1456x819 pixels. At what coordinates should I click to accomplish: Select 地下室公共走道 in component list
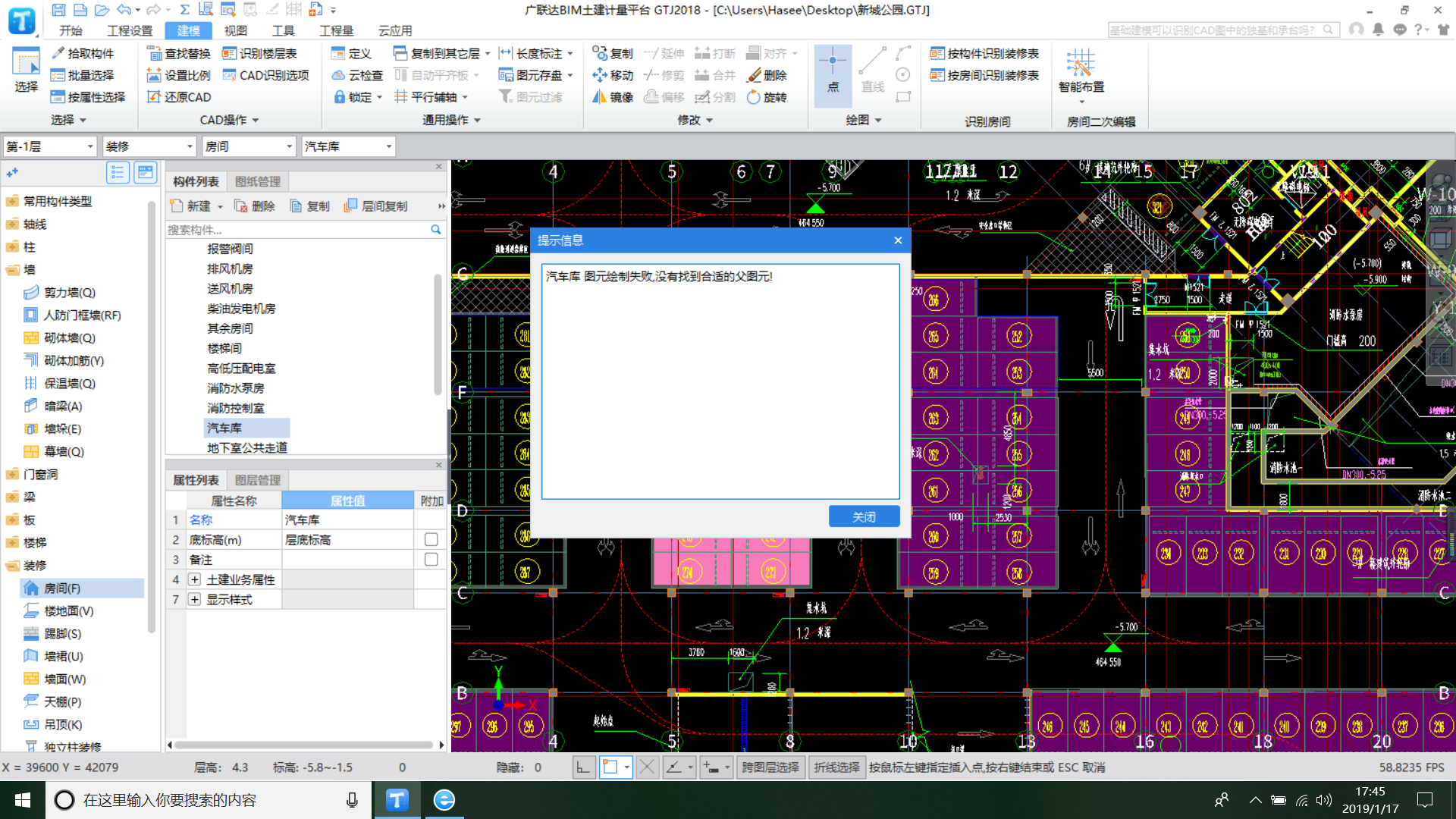pos(247,448)
